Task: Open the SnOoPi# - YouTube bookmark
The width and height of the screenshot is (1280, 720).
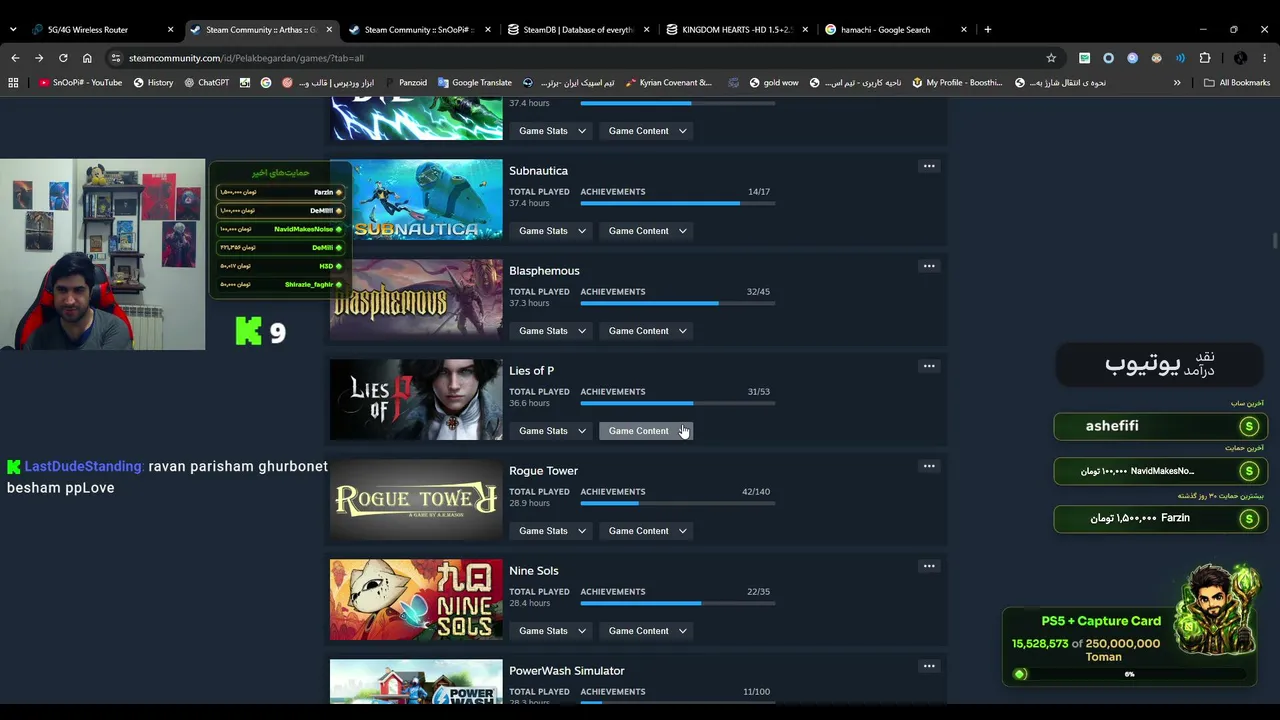Action: tap(80, 83)
